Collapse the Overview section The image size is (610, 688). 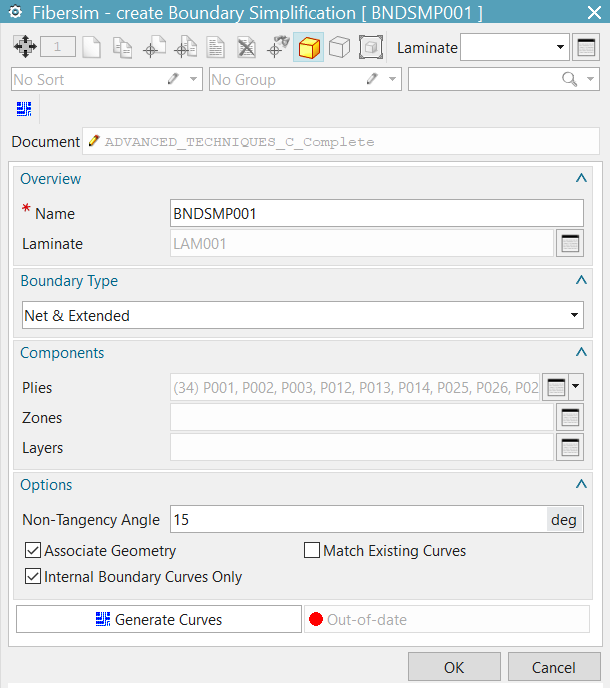(x=581, y=179)
